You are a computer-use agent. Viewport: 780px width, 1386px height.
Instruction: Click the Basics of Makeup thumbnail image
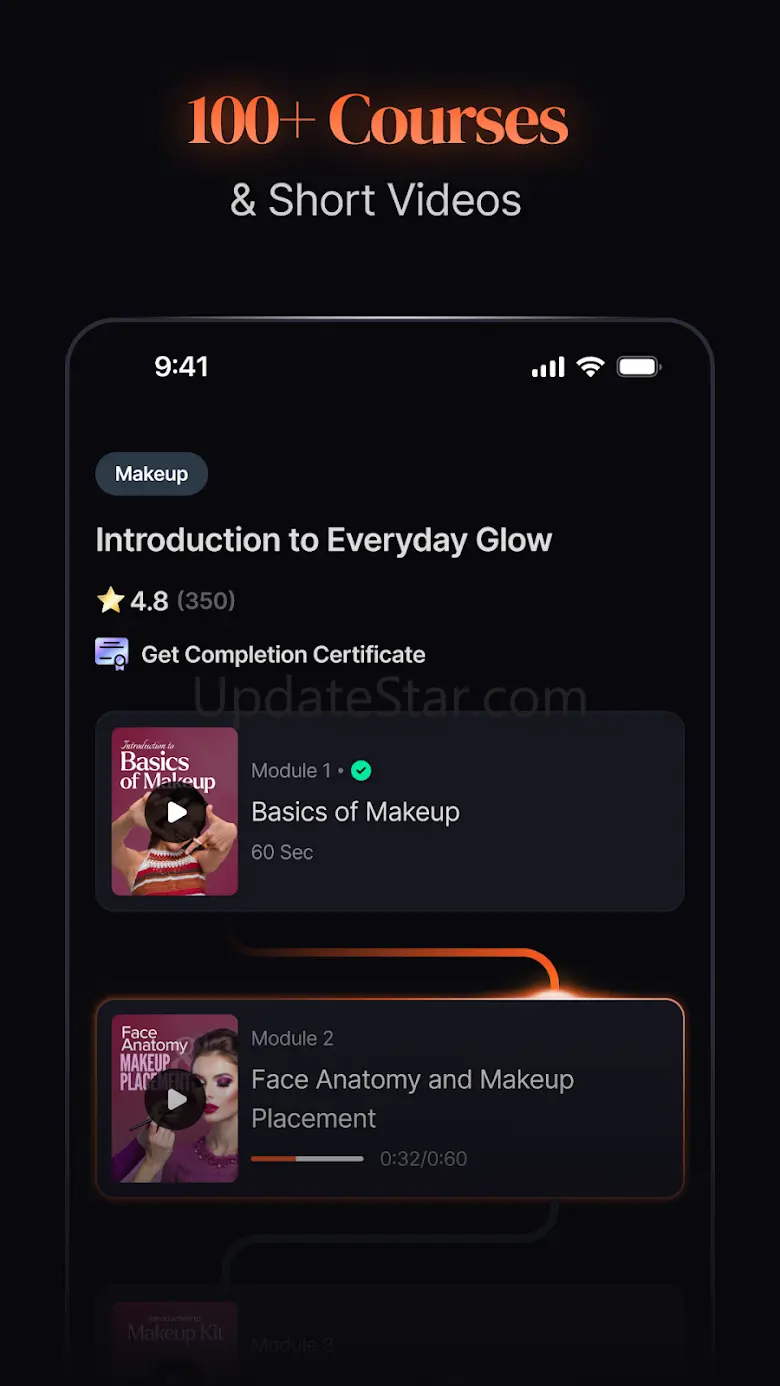pyautogui.click(x=175, y=811)
